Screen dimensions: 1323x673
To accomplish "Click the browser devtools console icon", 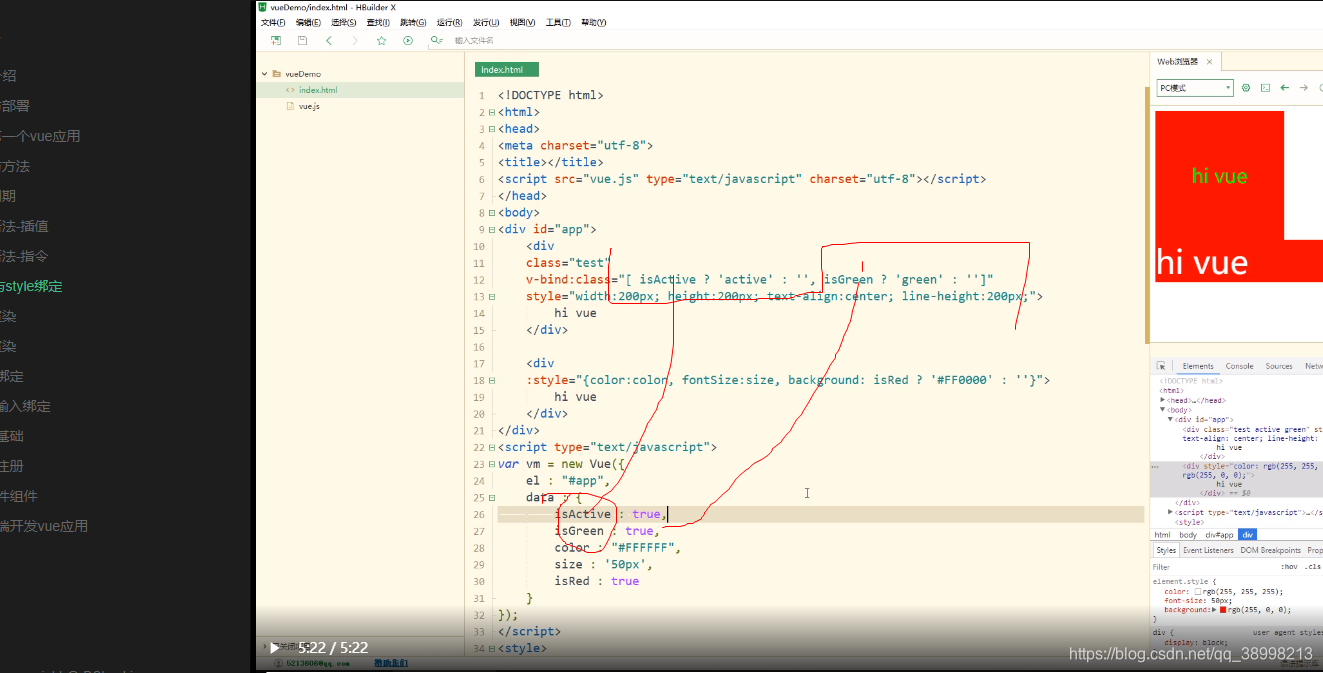I will pyautogui.click(x=1265, y=88).
